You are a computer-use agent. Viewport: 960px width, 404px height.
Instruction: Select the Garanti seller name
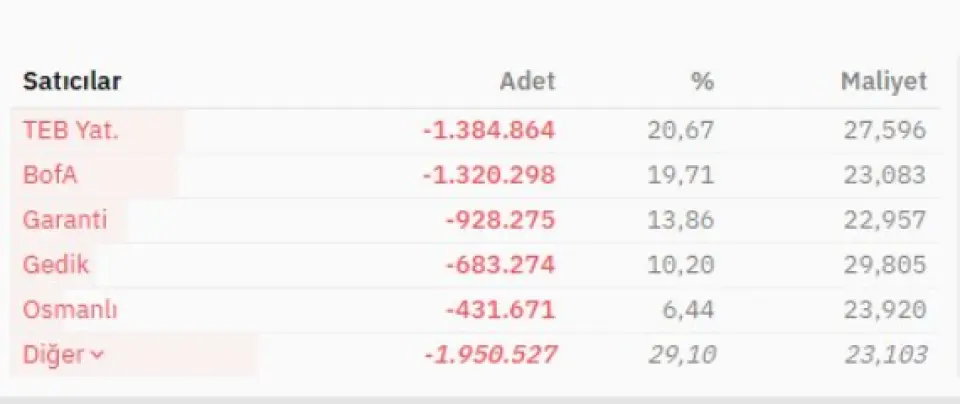65,220
